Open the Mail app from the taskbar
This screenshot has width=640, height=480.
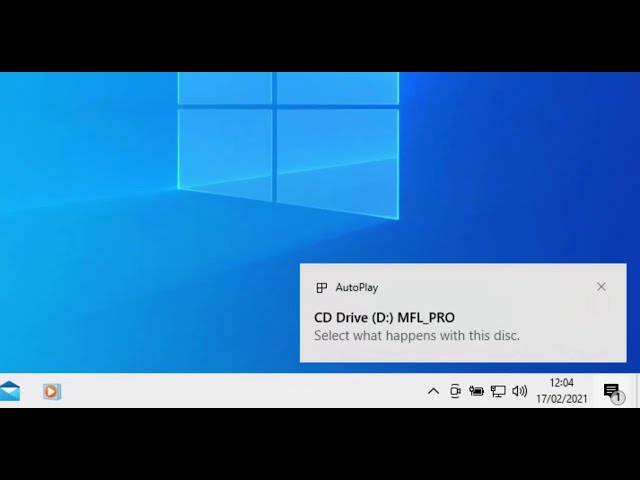9,391
